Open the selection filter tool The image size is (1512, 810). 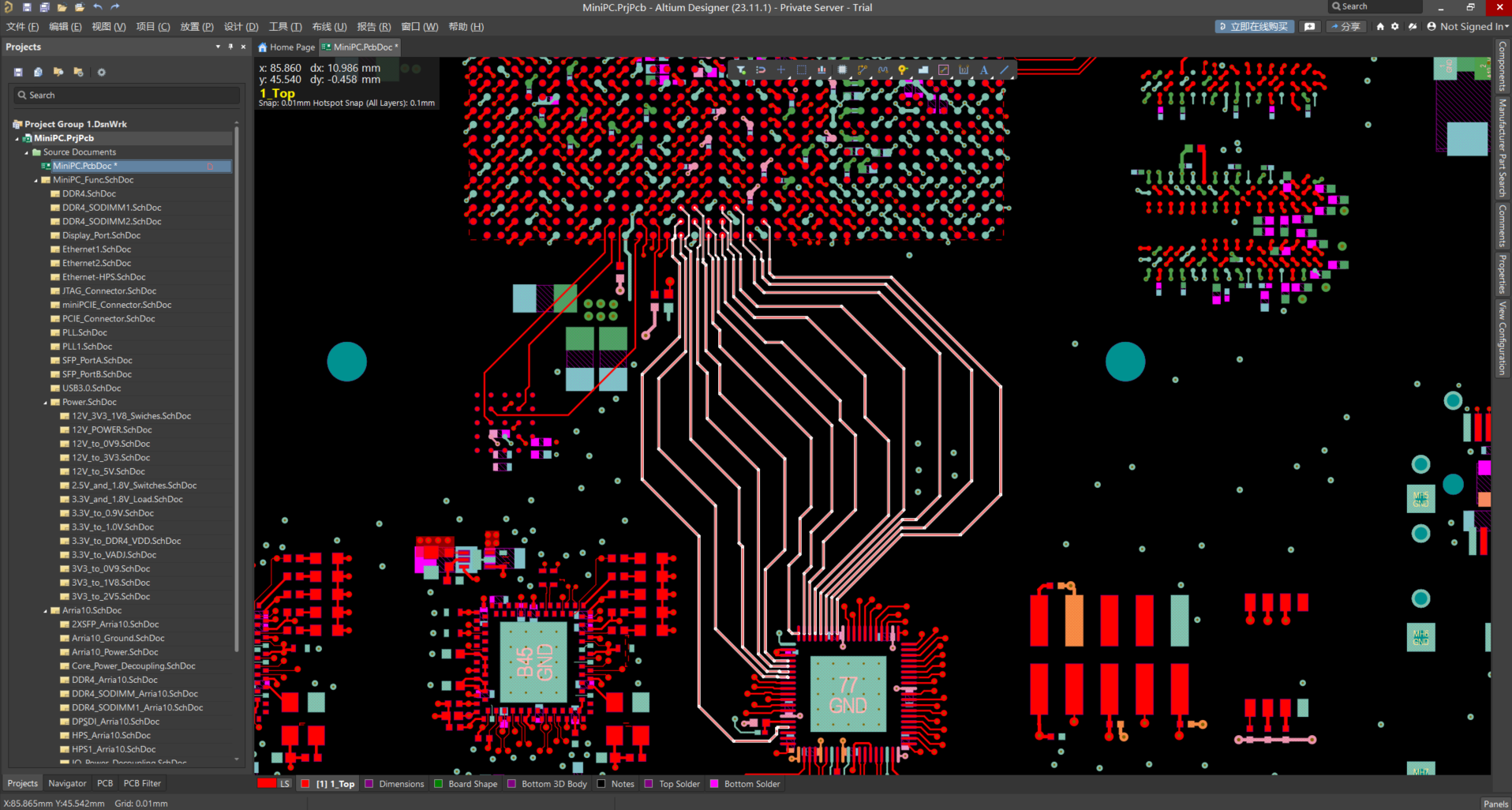tap(741, 70)
